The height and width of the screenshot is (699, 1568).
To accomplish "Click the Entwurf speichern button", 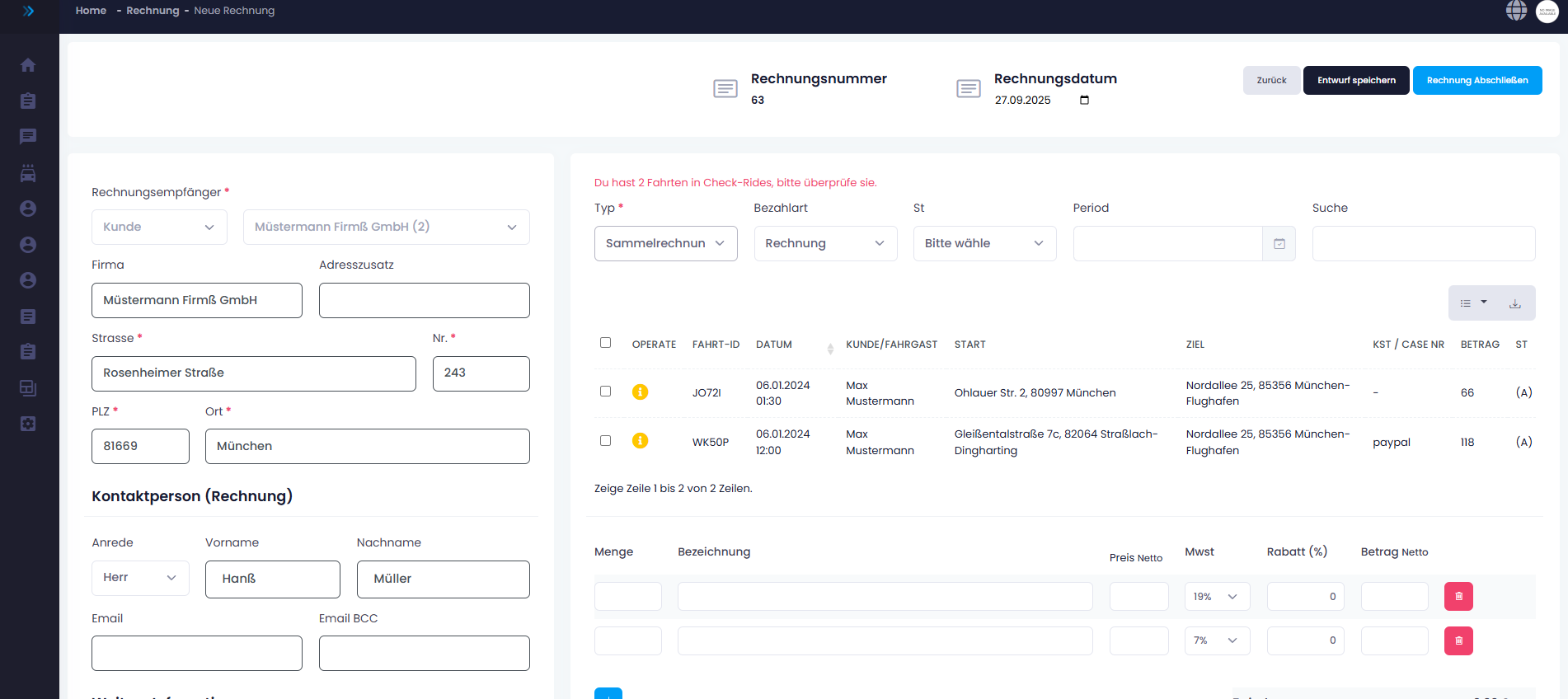I will pos(1355,81).
